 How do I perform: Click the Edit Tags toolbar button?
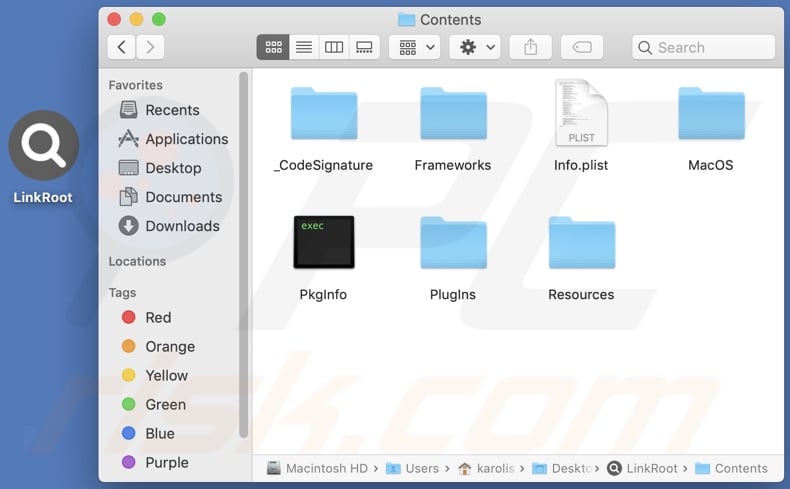[581, 47]
